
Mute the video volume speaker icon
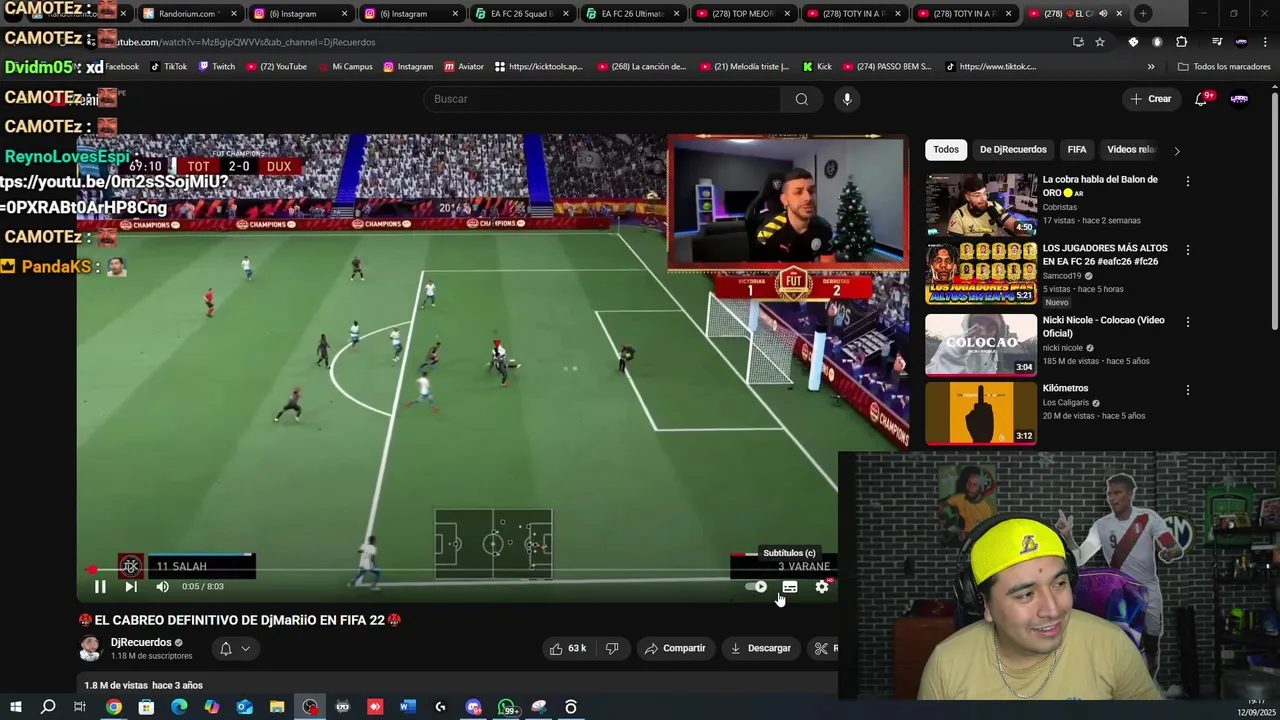pos(162,587)
